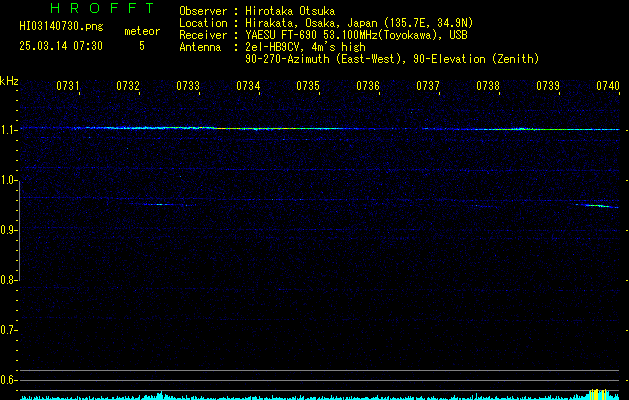Click the 0738 time marker
The height and width of the screenshot is (400, 629).
tap(488, 86)
